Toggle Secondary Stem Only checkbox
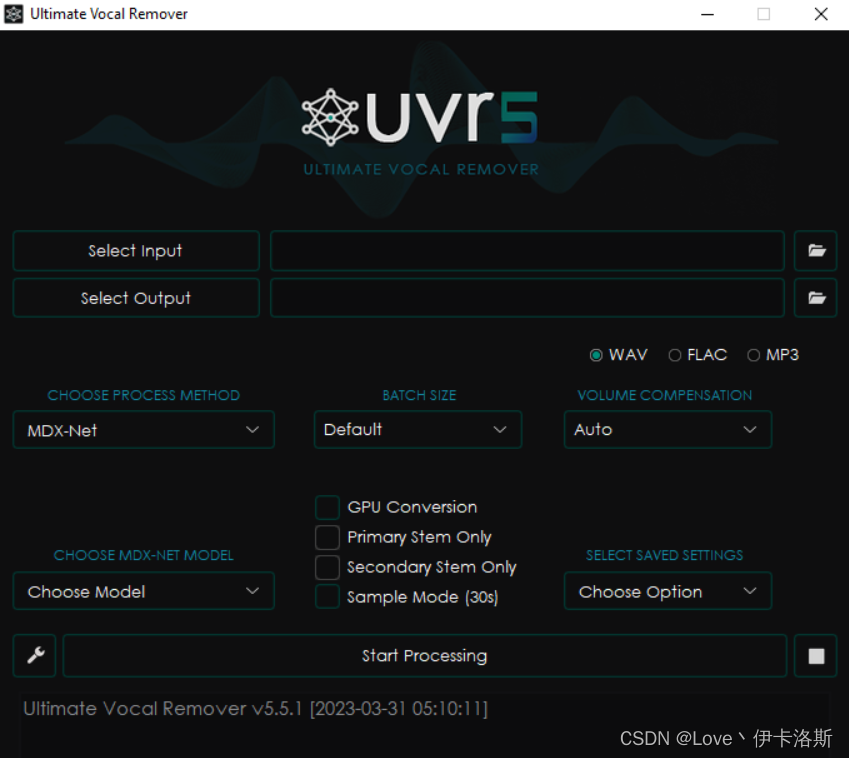 coord(328,567)
